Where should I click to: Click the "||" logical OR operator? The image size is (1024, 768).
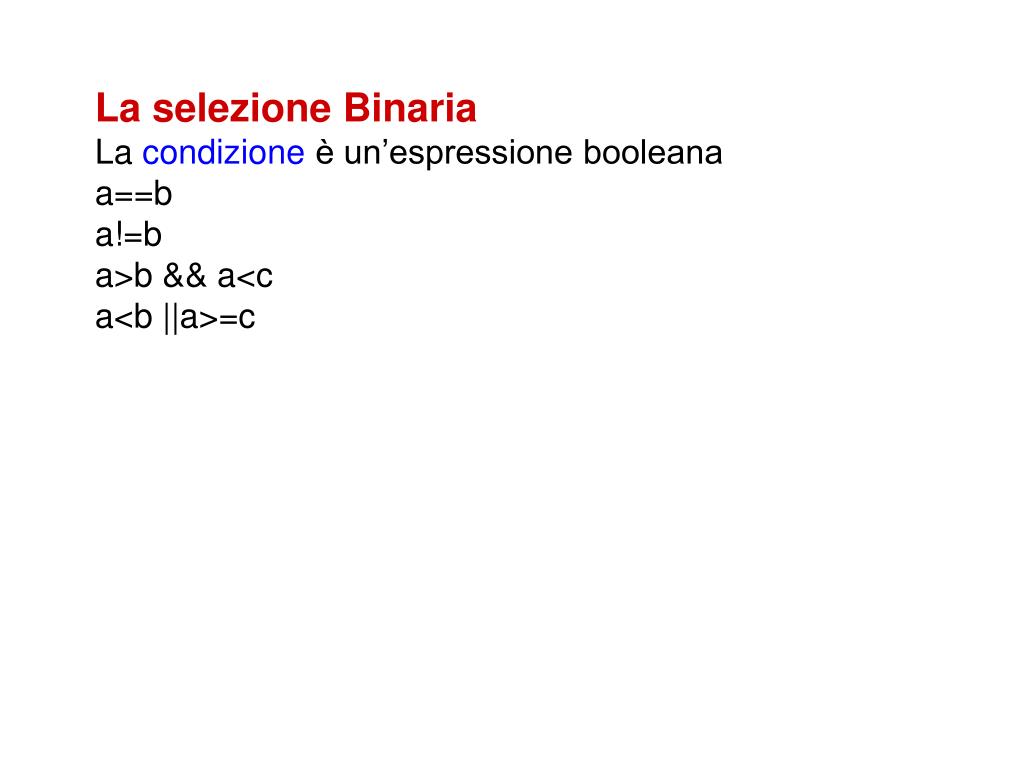pyautogui.click(x=171, y=318)
